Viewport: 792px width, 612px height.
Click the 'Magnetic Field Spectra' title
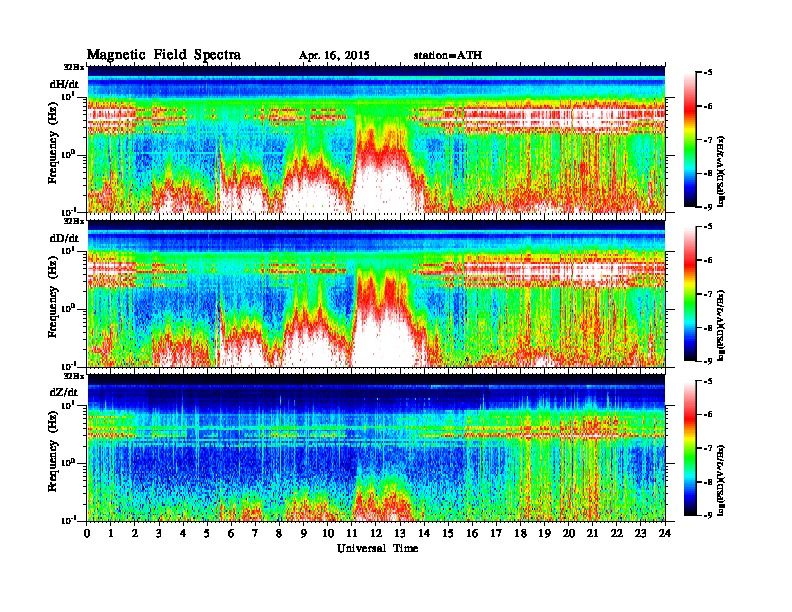164,55
